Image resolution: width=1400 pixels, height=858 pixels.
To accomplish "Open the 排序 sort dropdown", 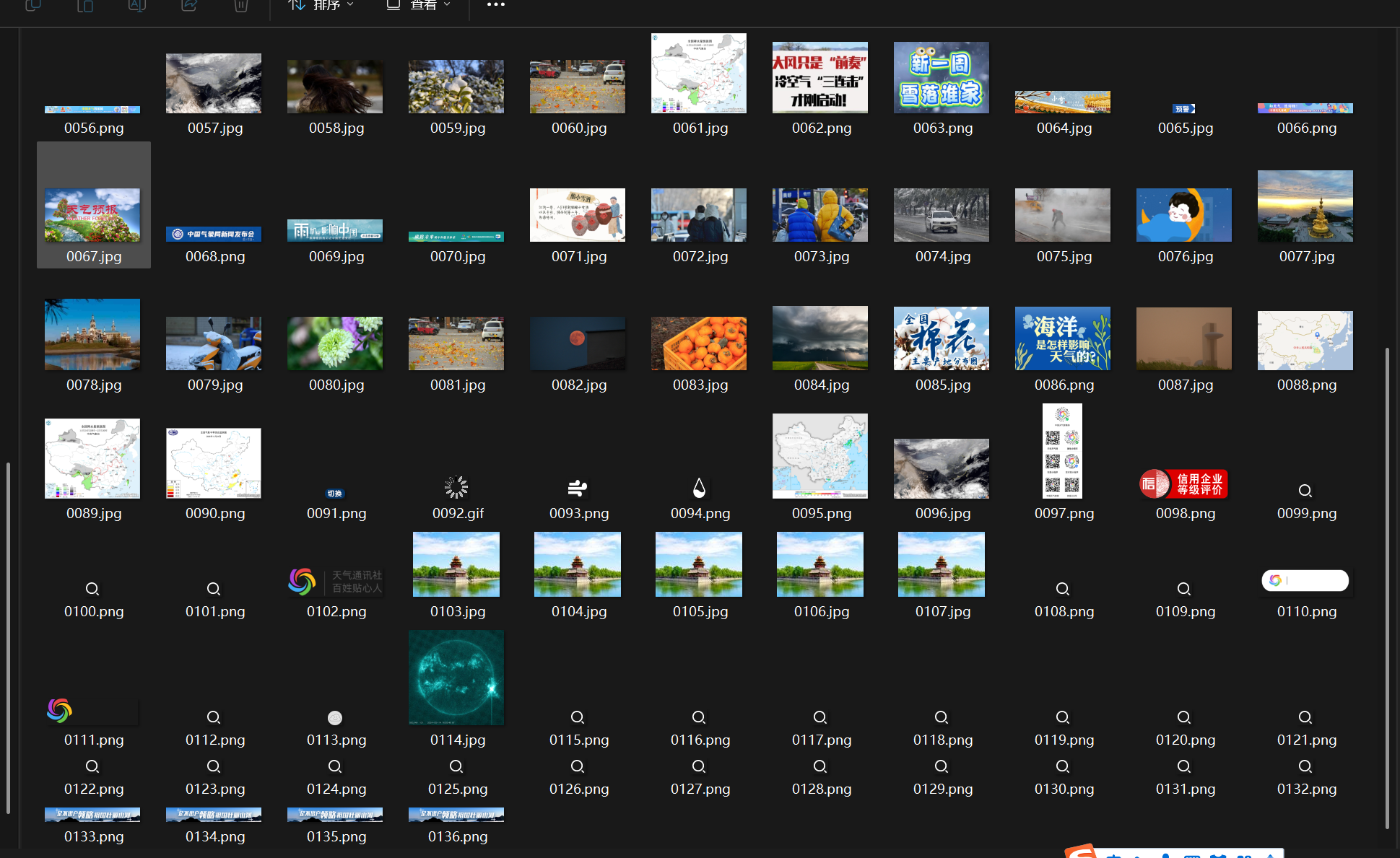I will pos(321,5).
